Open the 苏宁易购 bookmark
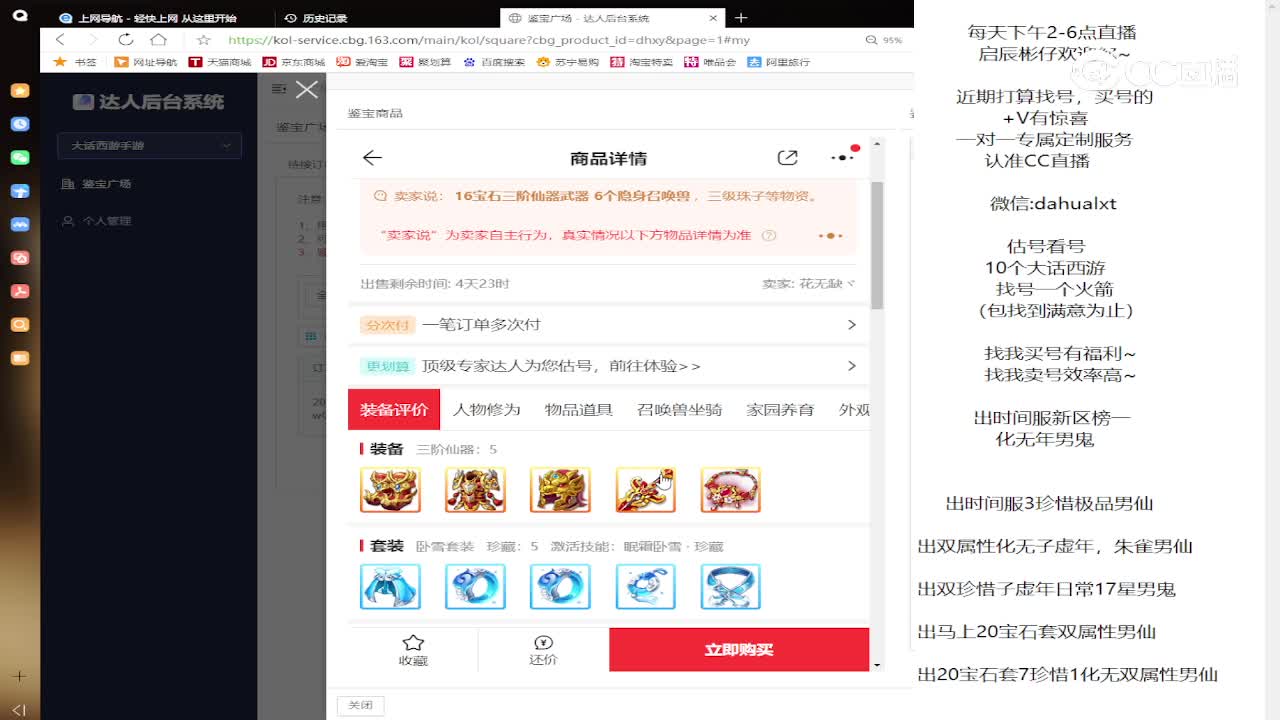The height and width of the screenshot is (720, 1280). coord(568,62)
